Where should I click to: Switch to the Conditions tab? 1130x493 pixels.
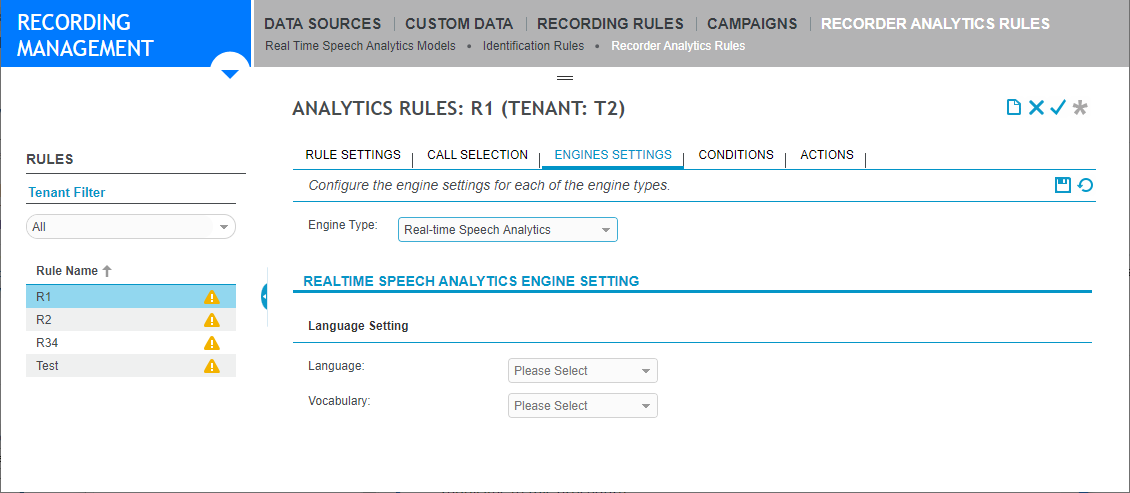pos(736,155)
